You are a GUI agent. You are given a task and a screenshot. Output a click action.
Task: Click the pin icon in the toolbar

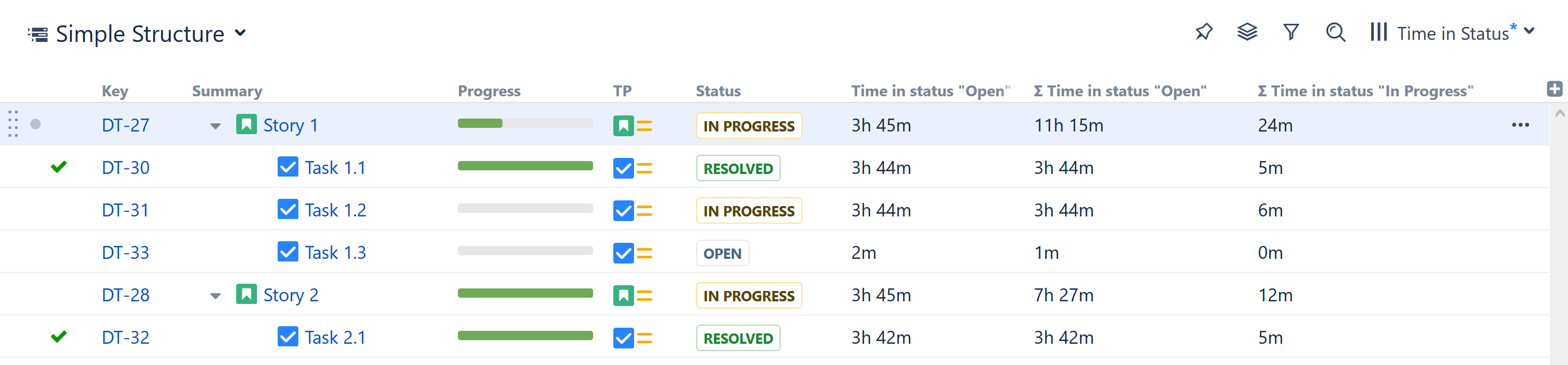(x=1203, y=32)
